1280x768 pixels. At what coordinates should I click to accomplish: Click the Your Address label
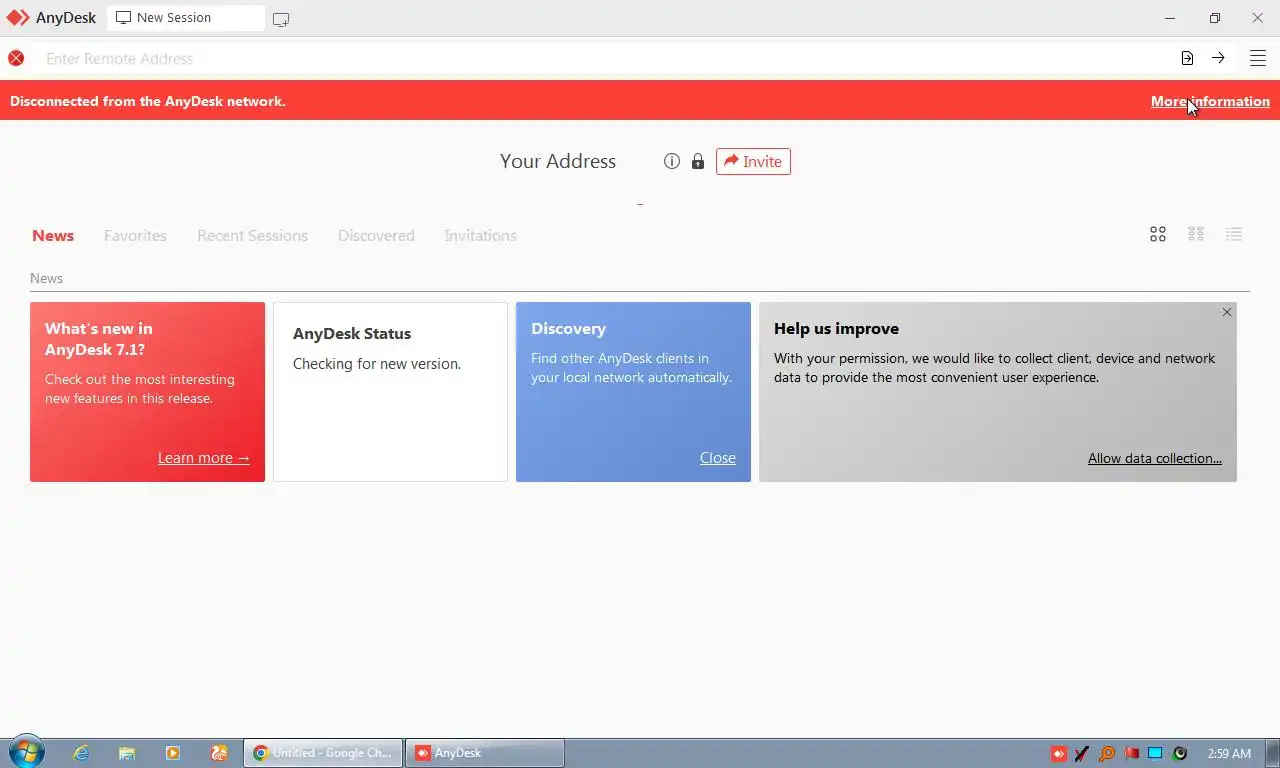[x=558, y=161]
